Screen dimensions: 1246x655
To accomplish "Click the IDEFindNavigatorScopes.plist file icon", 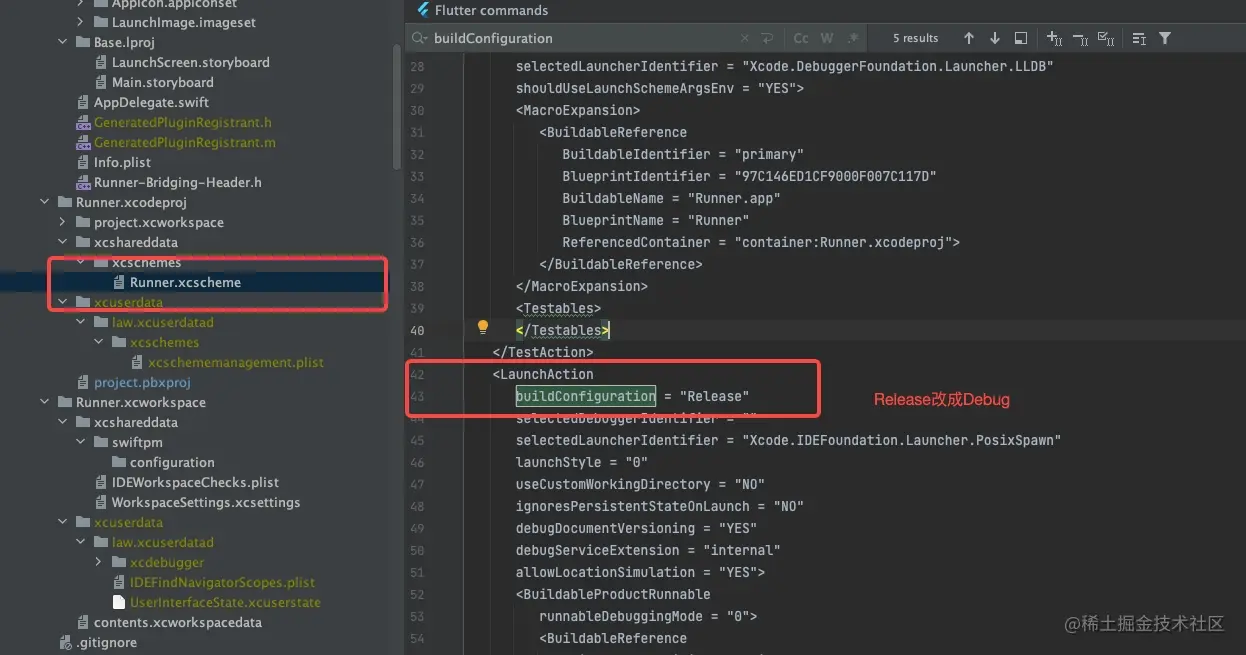I will click(120, 582).
